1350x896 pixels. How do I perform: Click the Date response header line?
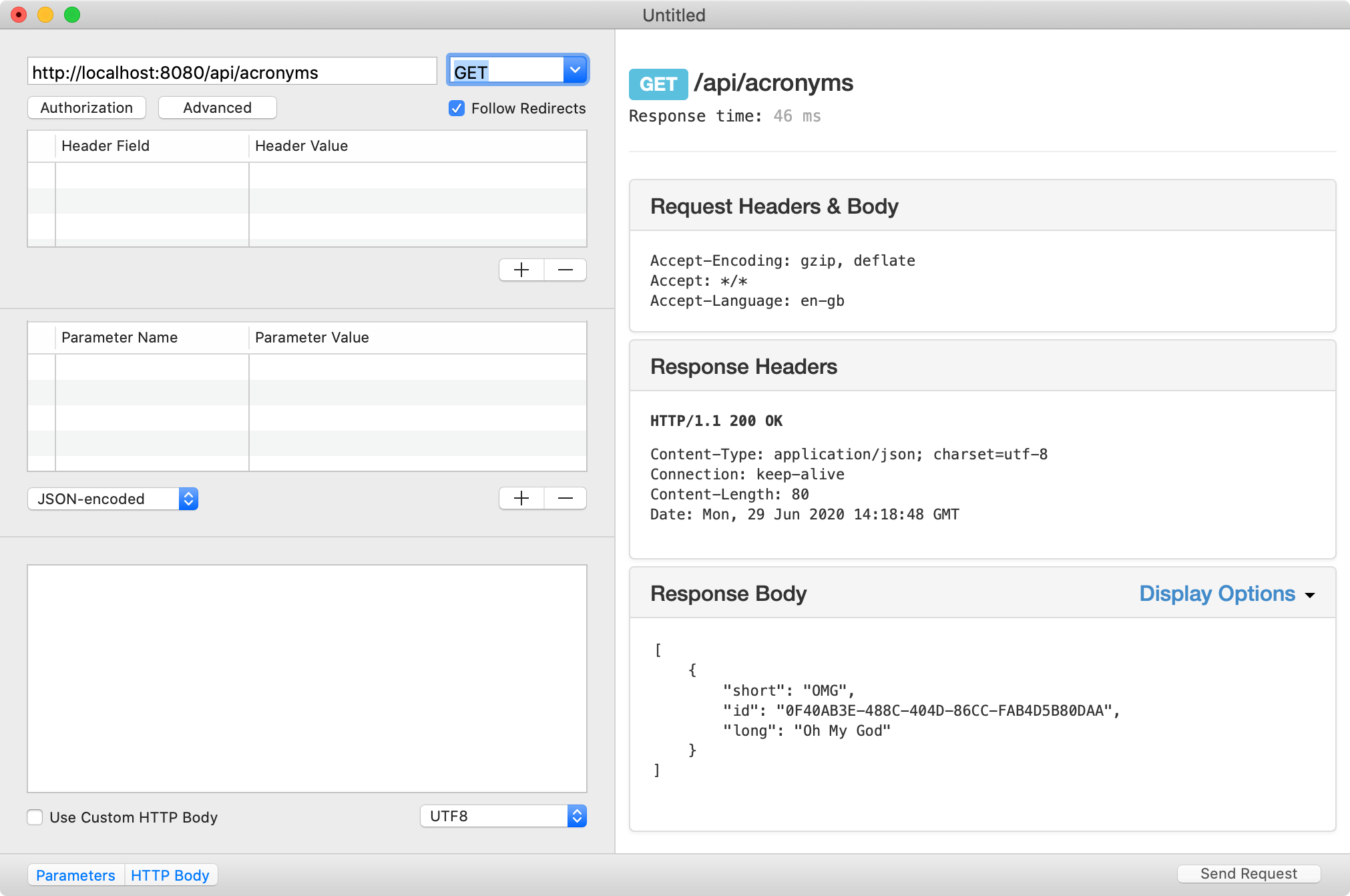point(805,514)
